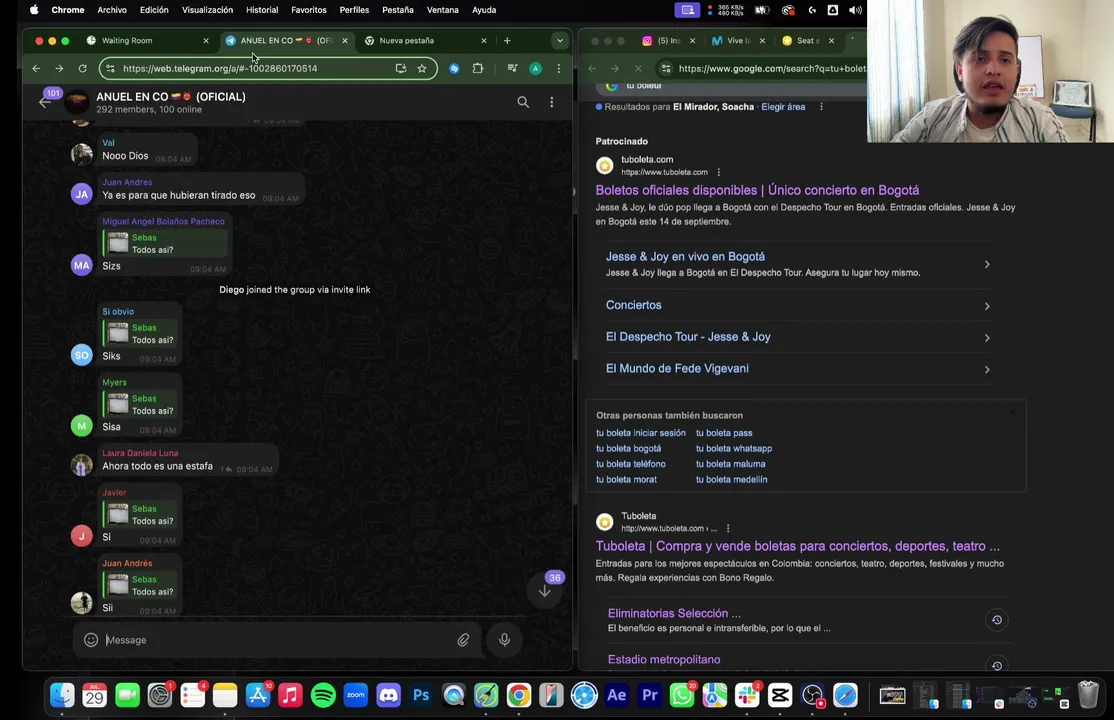Open media controls icon in Chrome toolbar

pos(512,68)
